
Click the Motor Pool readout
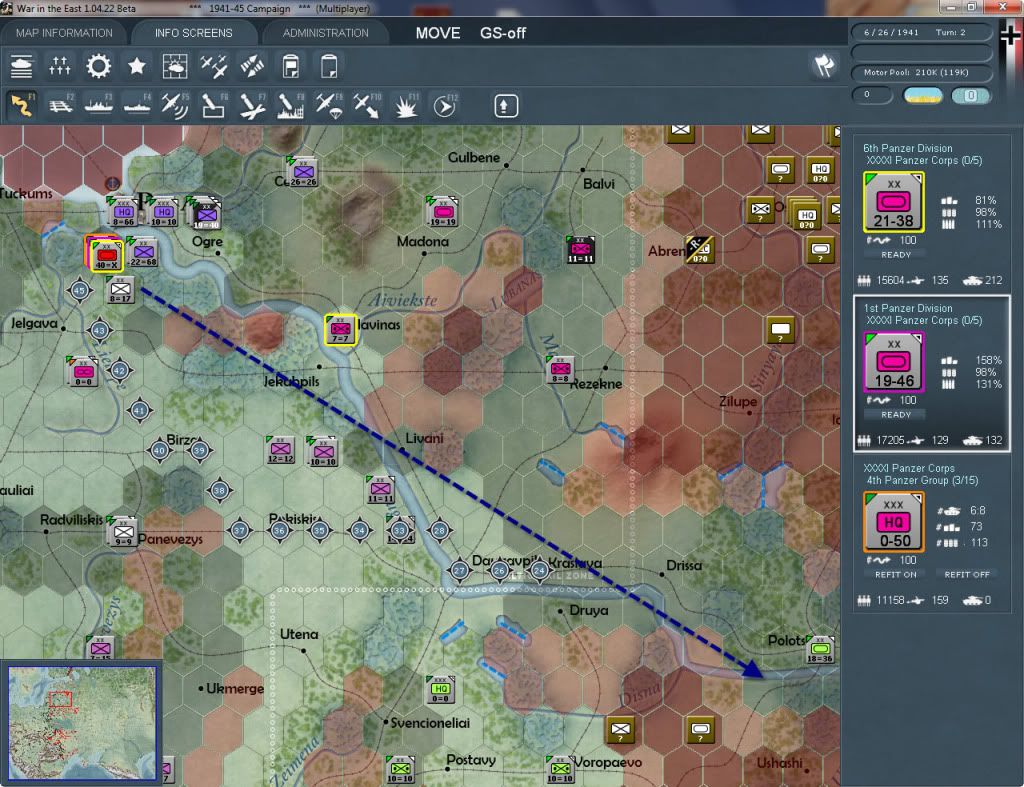pyautogui.click(x=921, y=72)
